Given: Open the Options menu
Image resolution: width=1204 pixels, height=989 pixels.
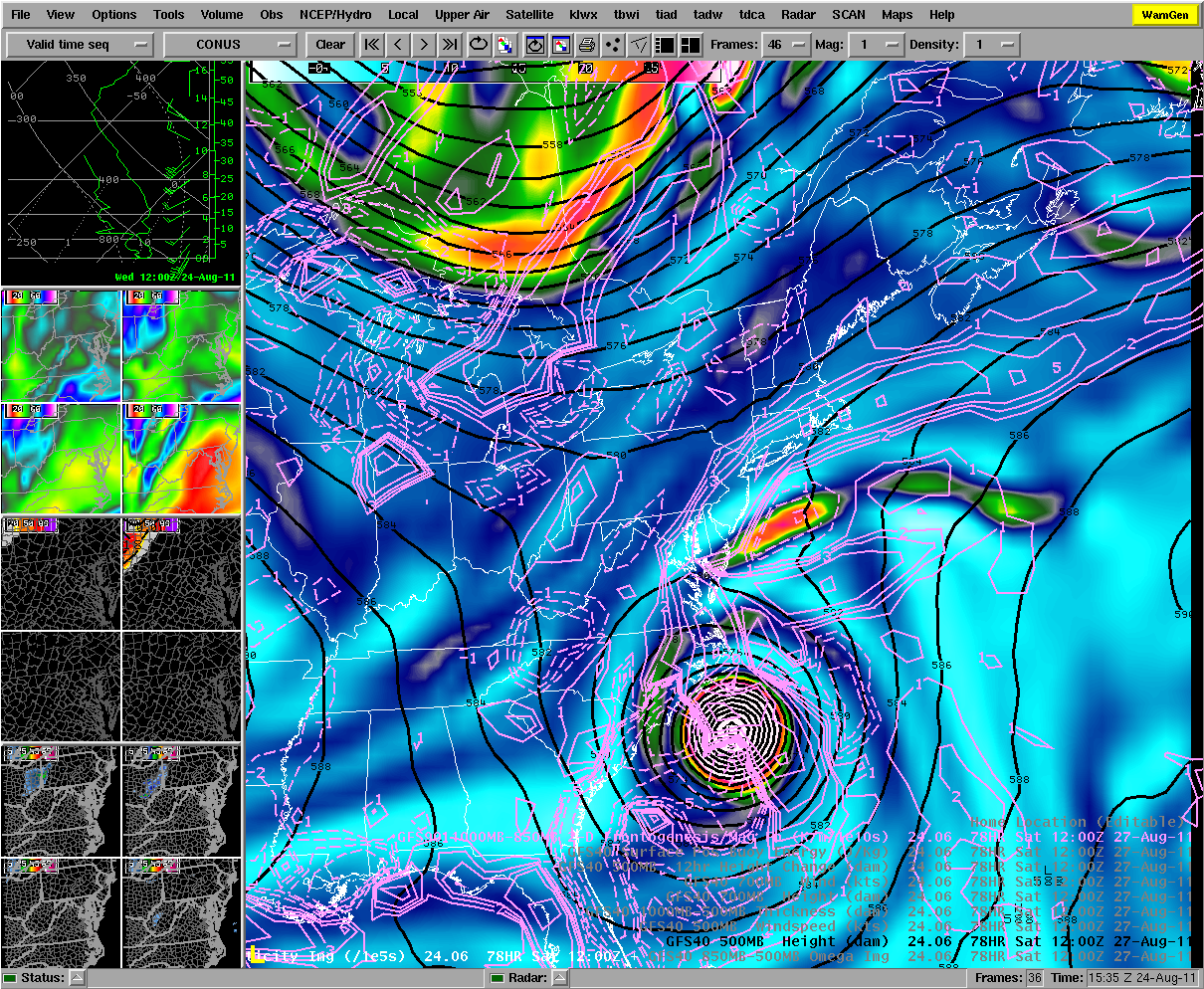Looking at the screenshot, I should pos(114,15).
